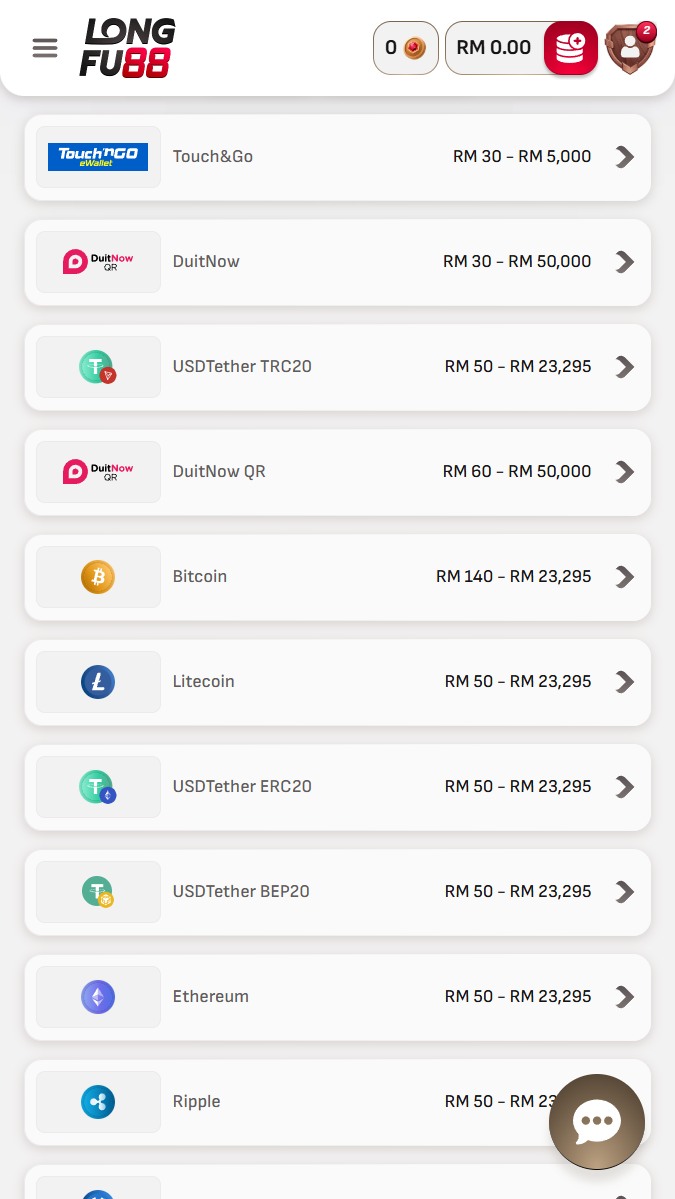The height and width of the screenshot is (1199, 675).
Task: Click the RM 0.00 wallet balance
Action: click(494, 48)
